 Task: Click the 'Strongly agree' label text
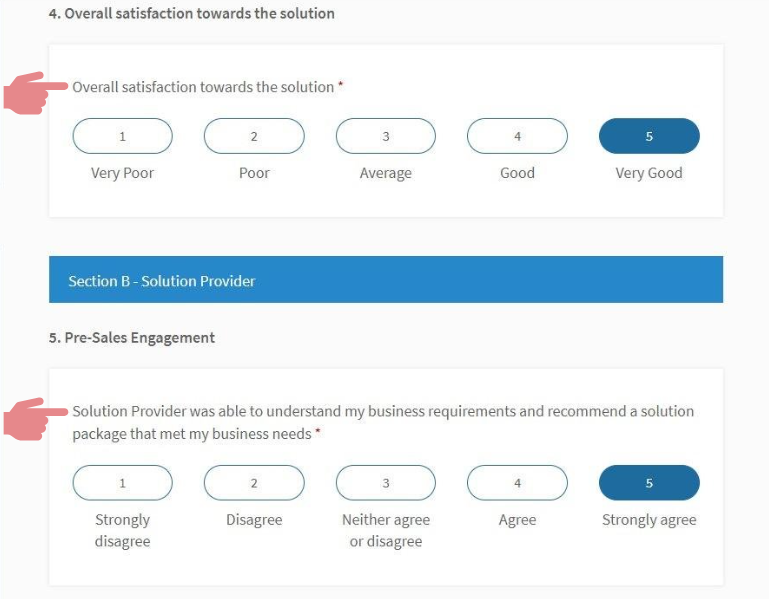(649, 520)
